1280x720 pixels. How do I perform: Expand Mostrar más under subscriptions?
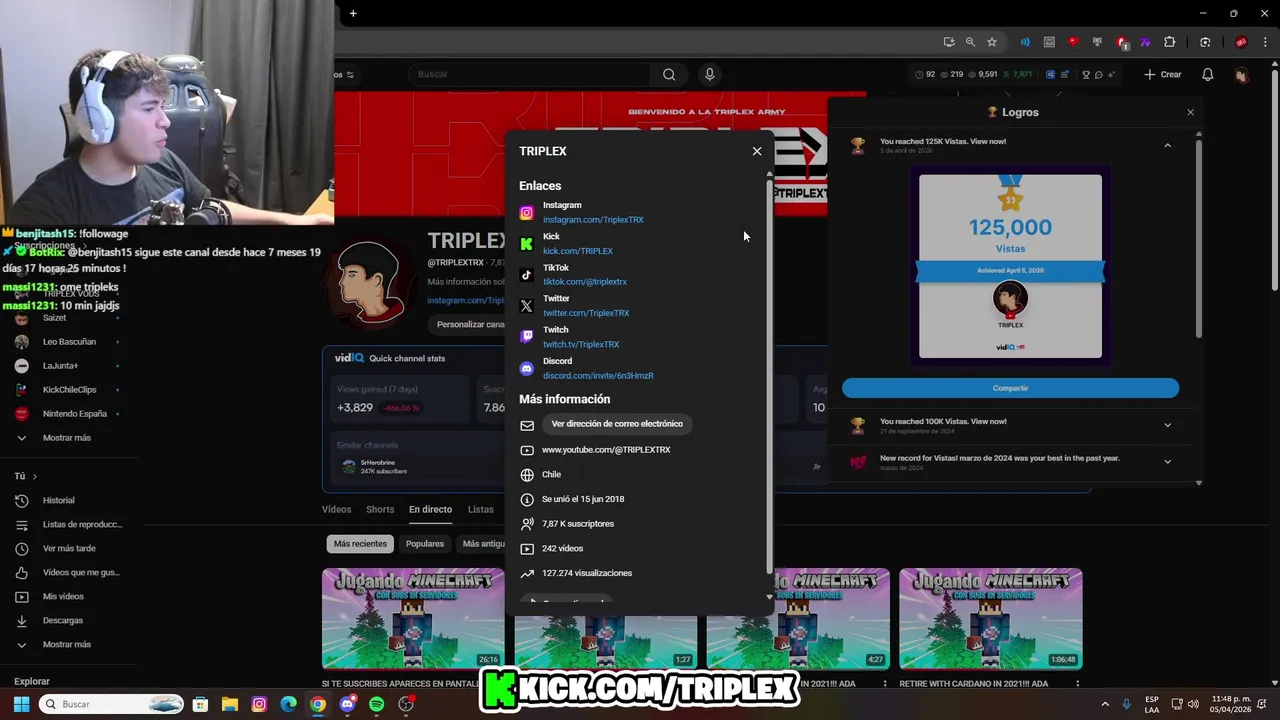pos(66,438)
